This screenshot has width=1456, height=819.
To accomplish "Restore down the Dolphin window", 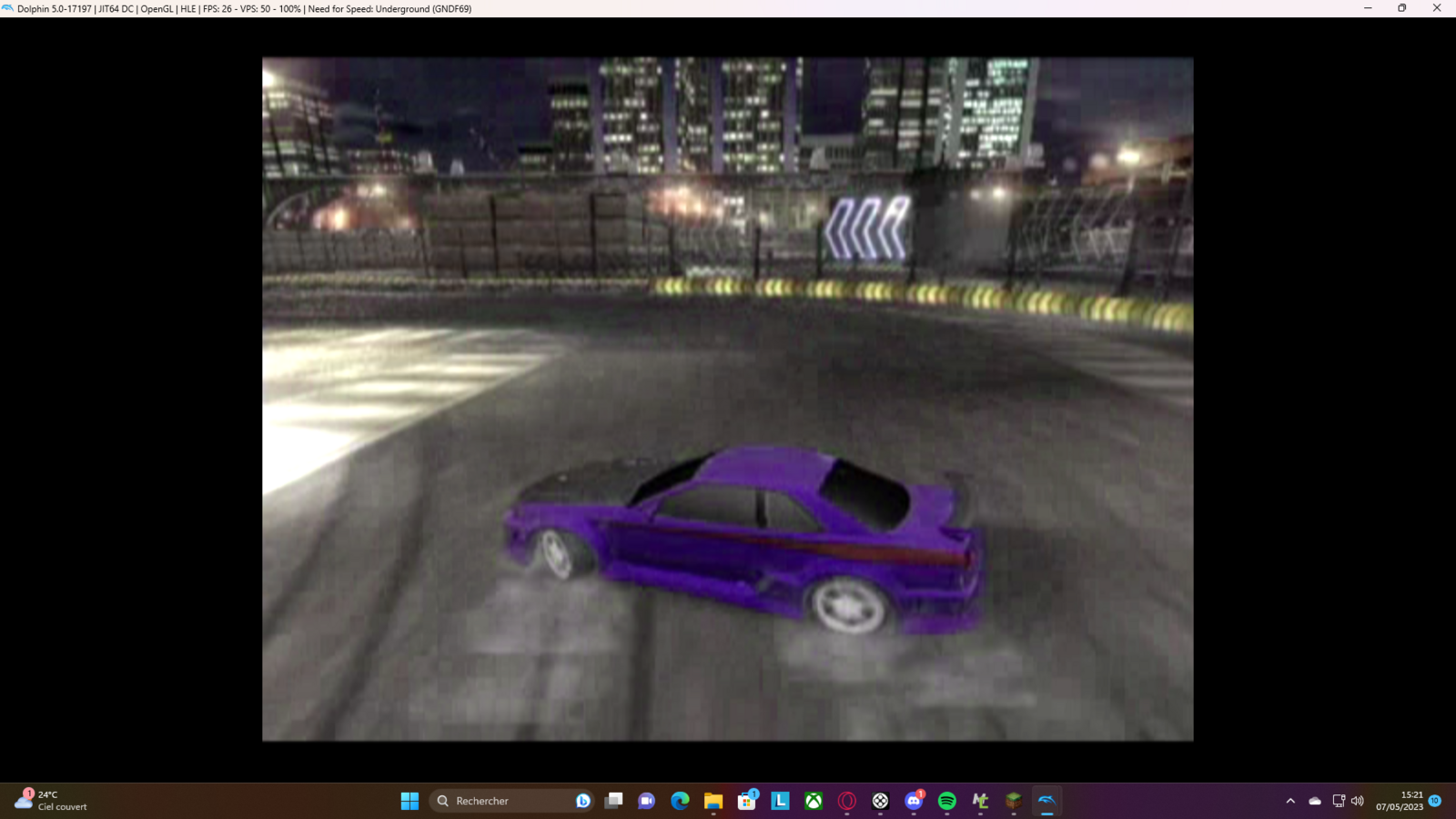I will 1402,8.
